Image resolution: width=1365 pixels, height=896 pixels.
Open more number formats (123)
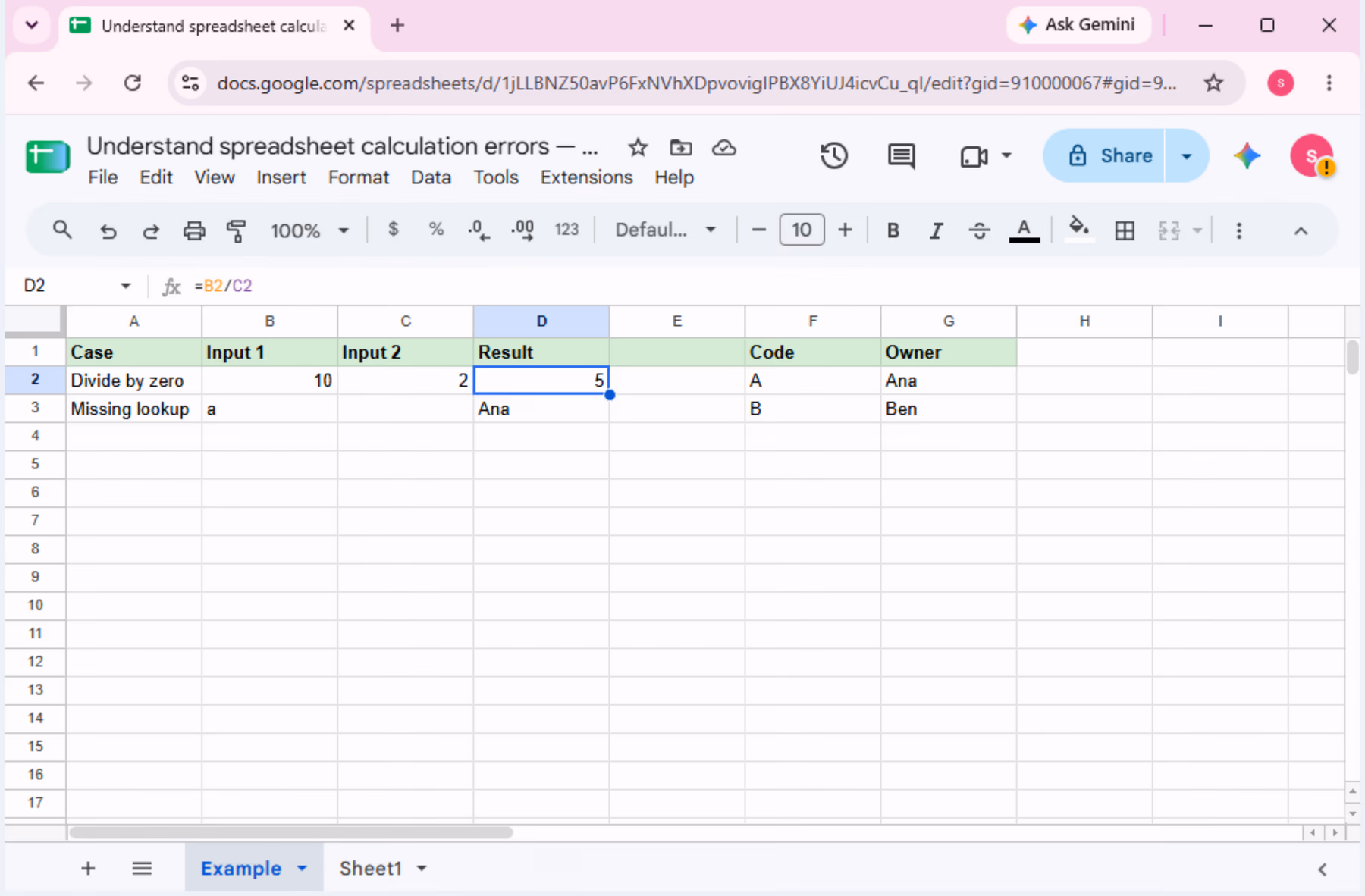tap(566, 230)
